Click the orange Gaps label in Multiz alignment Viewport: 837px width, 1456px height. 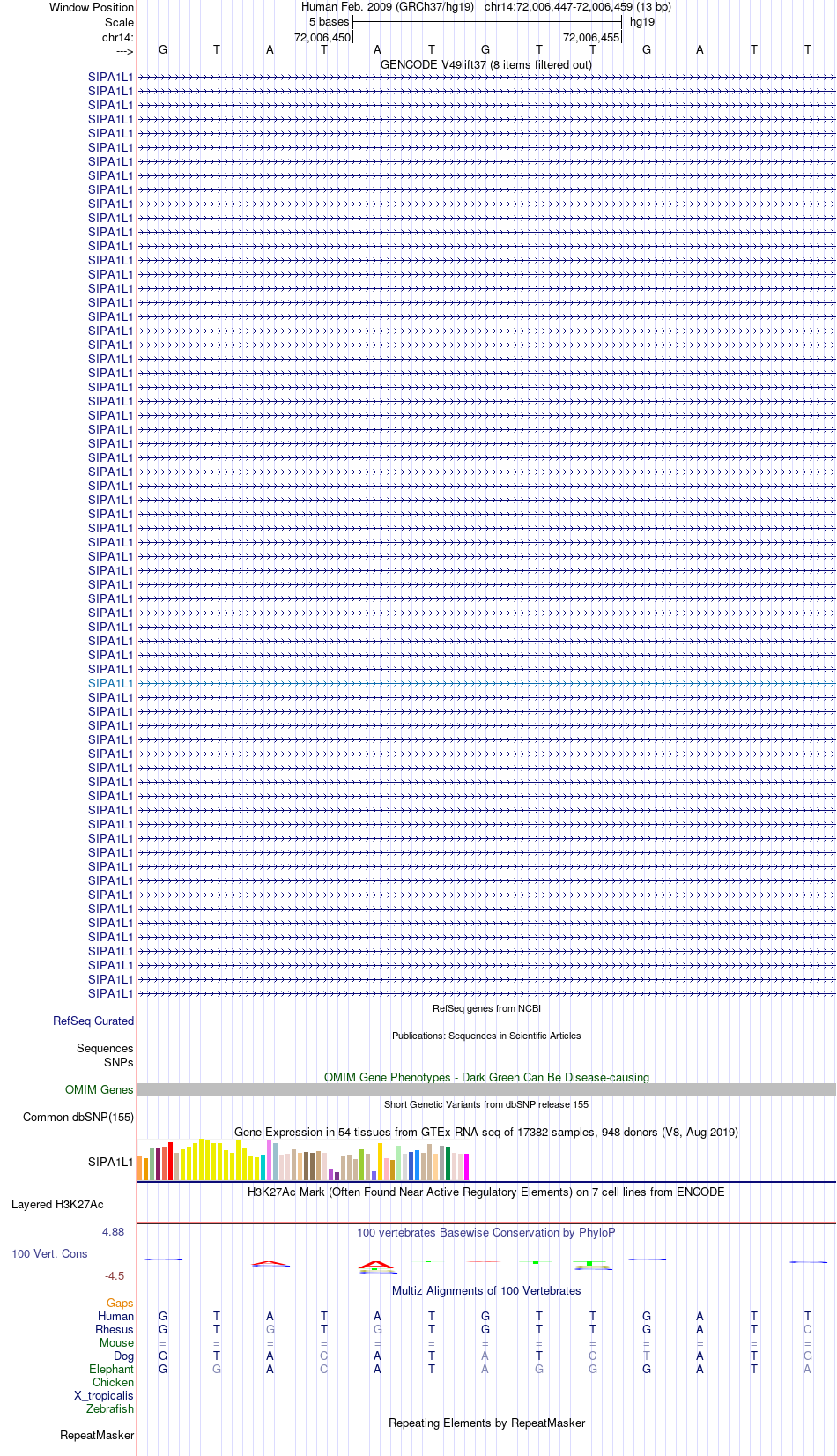coord(120,1303)
